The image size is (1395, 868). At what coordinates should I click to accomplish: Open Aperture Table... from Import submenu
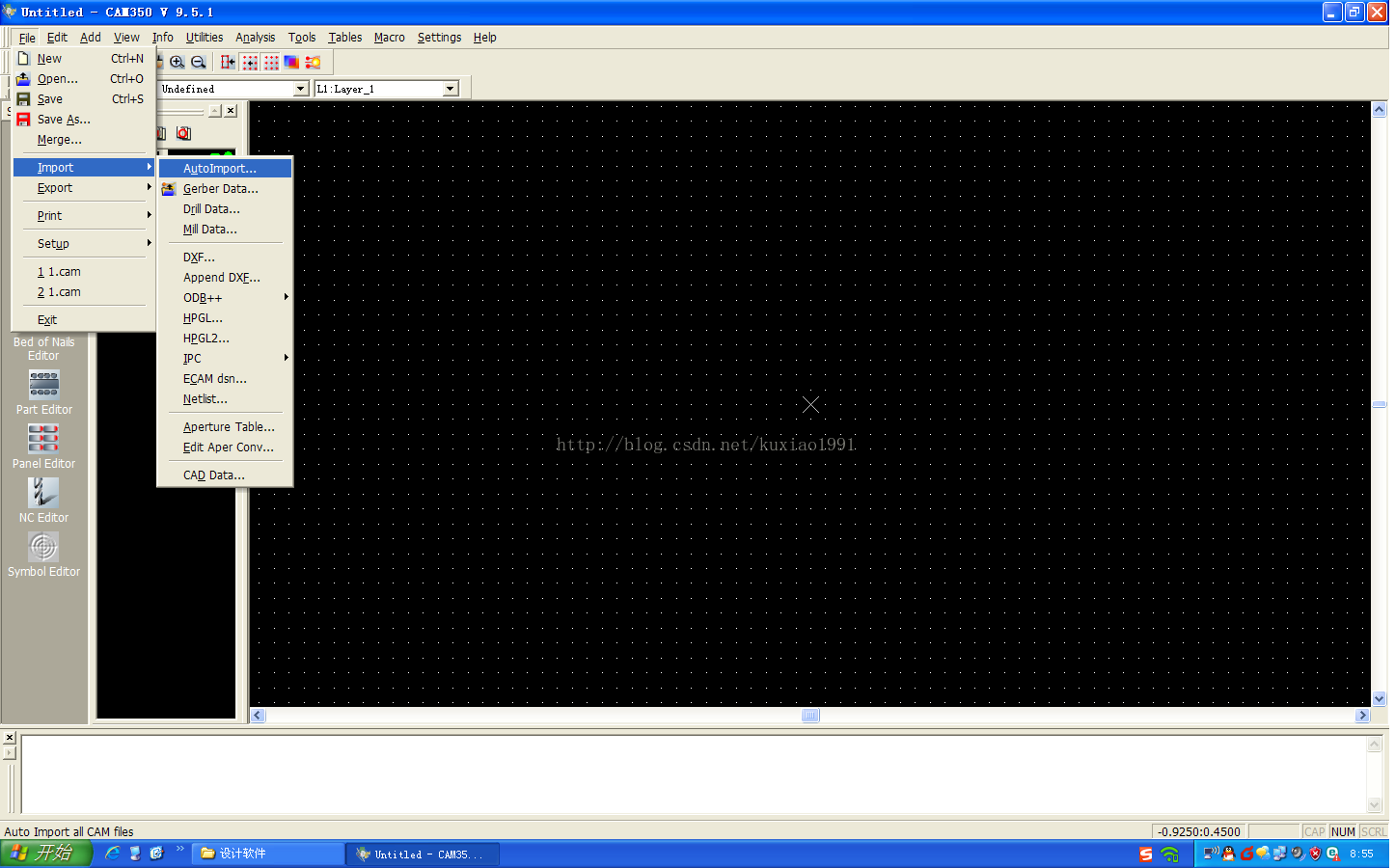click(225, 427)
